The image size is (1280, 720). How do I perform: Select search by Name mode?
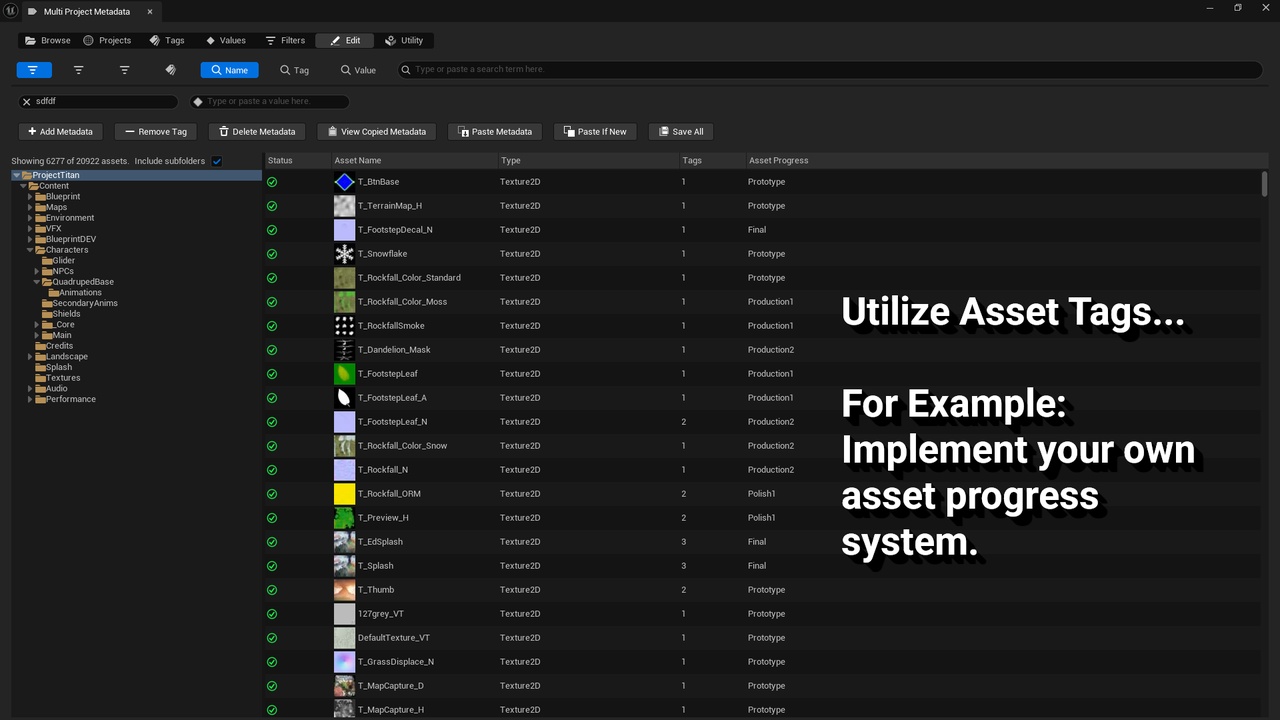click(229, 70)
